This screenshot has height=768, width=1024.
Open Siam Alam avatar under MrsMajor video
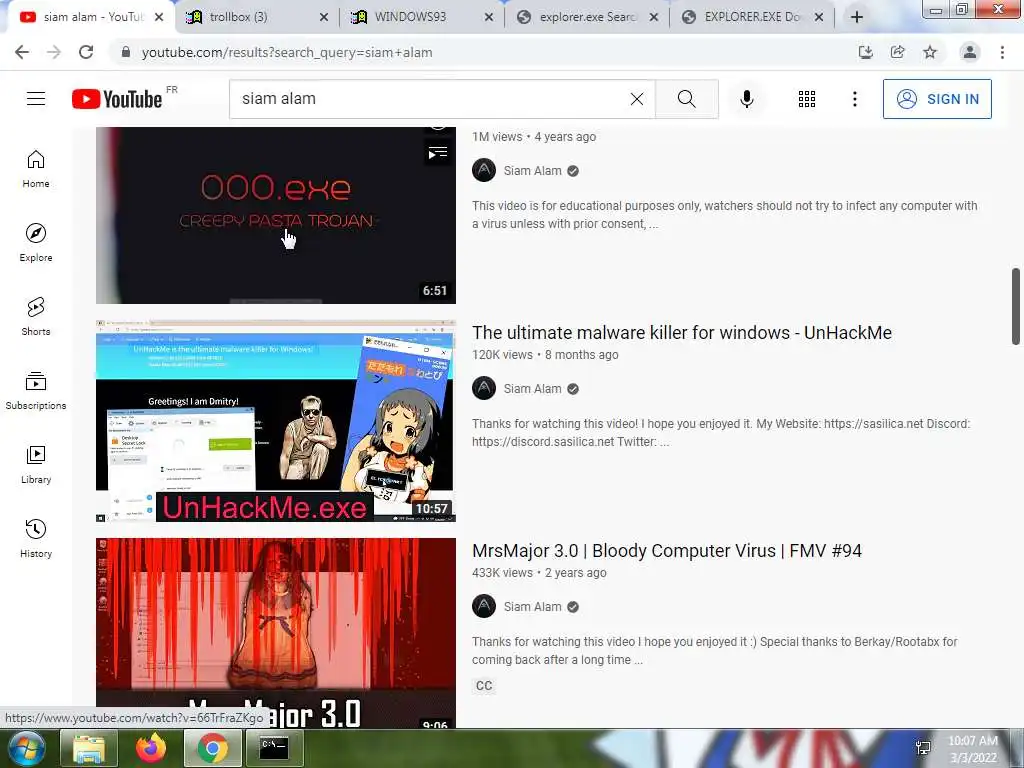(x=484, y=607)
